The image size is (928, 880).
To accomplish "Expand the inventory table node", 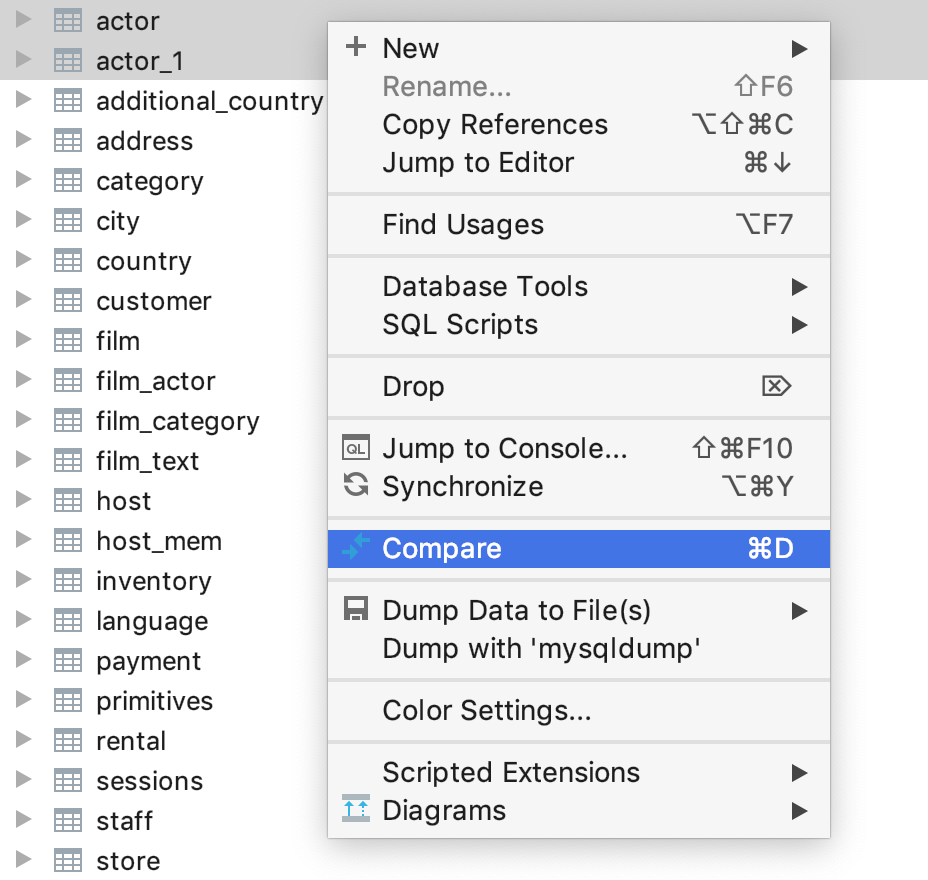I will coord(23,579).
